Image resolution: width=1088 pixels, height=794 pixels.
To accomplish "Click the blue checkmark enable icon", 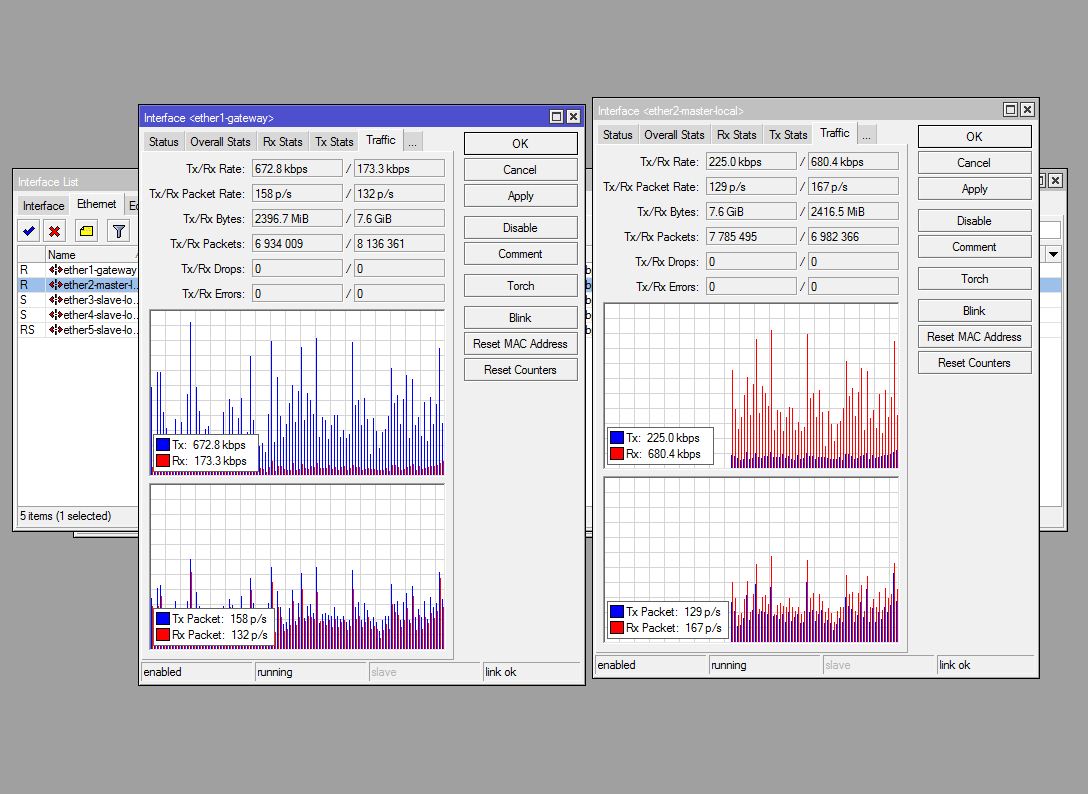I will [x=29, y=231].
